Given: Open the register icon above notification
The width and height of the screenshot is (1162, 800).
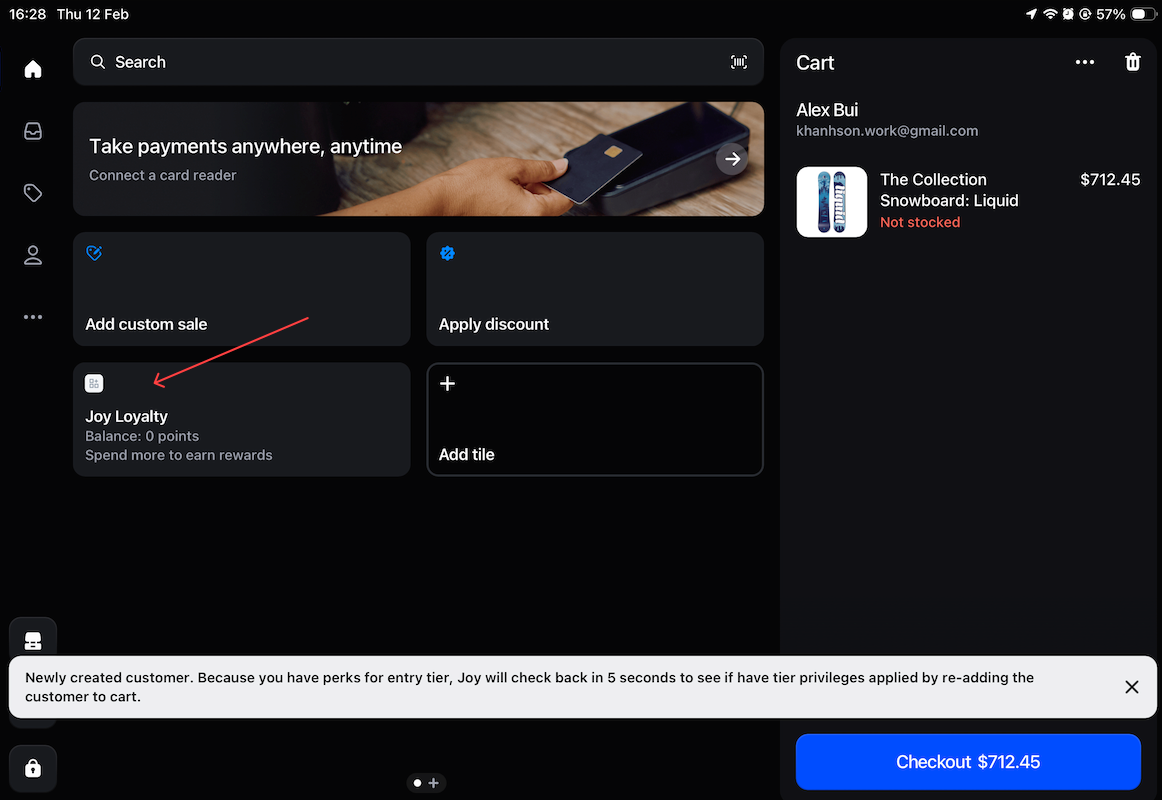Looking at the screenshot, I should point(33,640).
